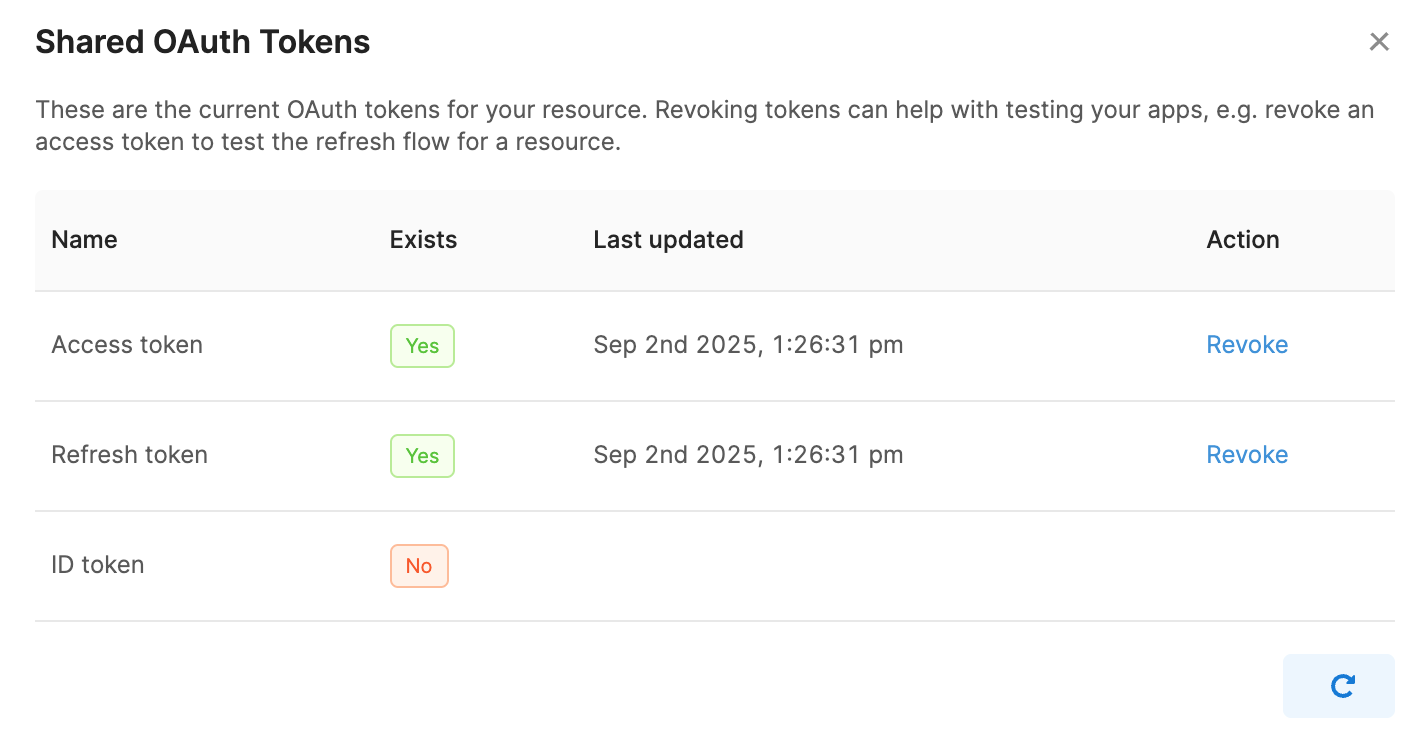Click the No badge for ID token
1428x744 pixels.
[x=419, y=566]
